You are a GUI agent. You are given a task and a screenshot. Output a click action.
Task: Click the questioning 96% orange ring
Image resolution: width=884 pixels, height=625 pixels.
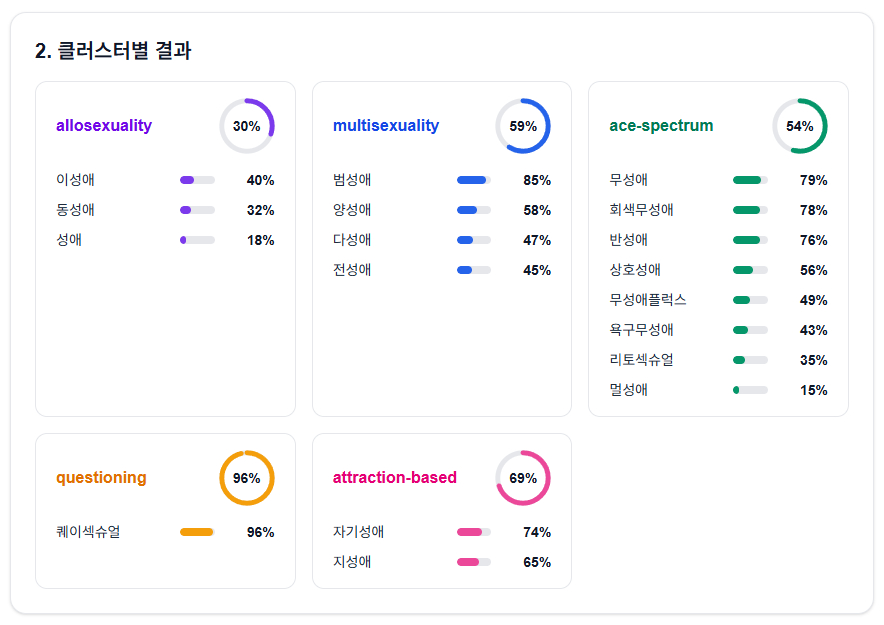[x=246, y=478]
